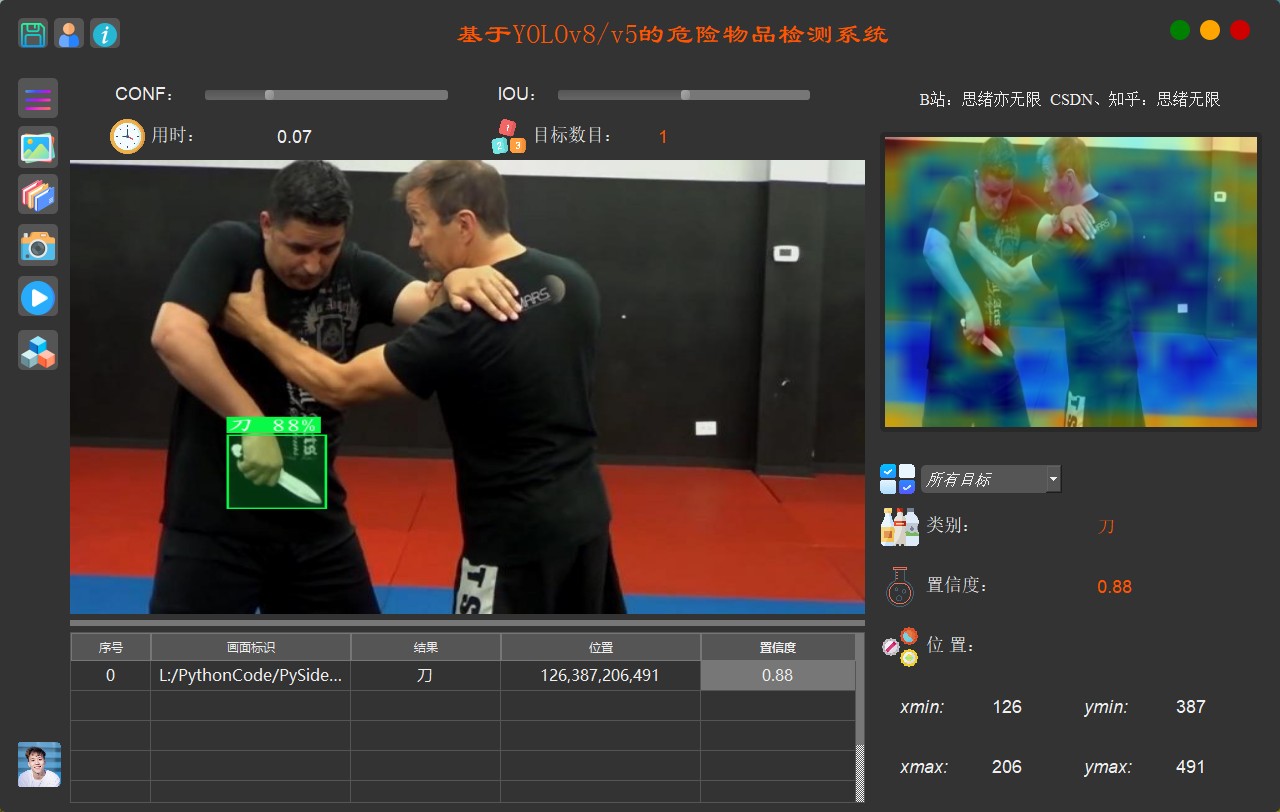1280x812 pixels.
Task: Open the 置信度 column header
Action: coord(777,647)
